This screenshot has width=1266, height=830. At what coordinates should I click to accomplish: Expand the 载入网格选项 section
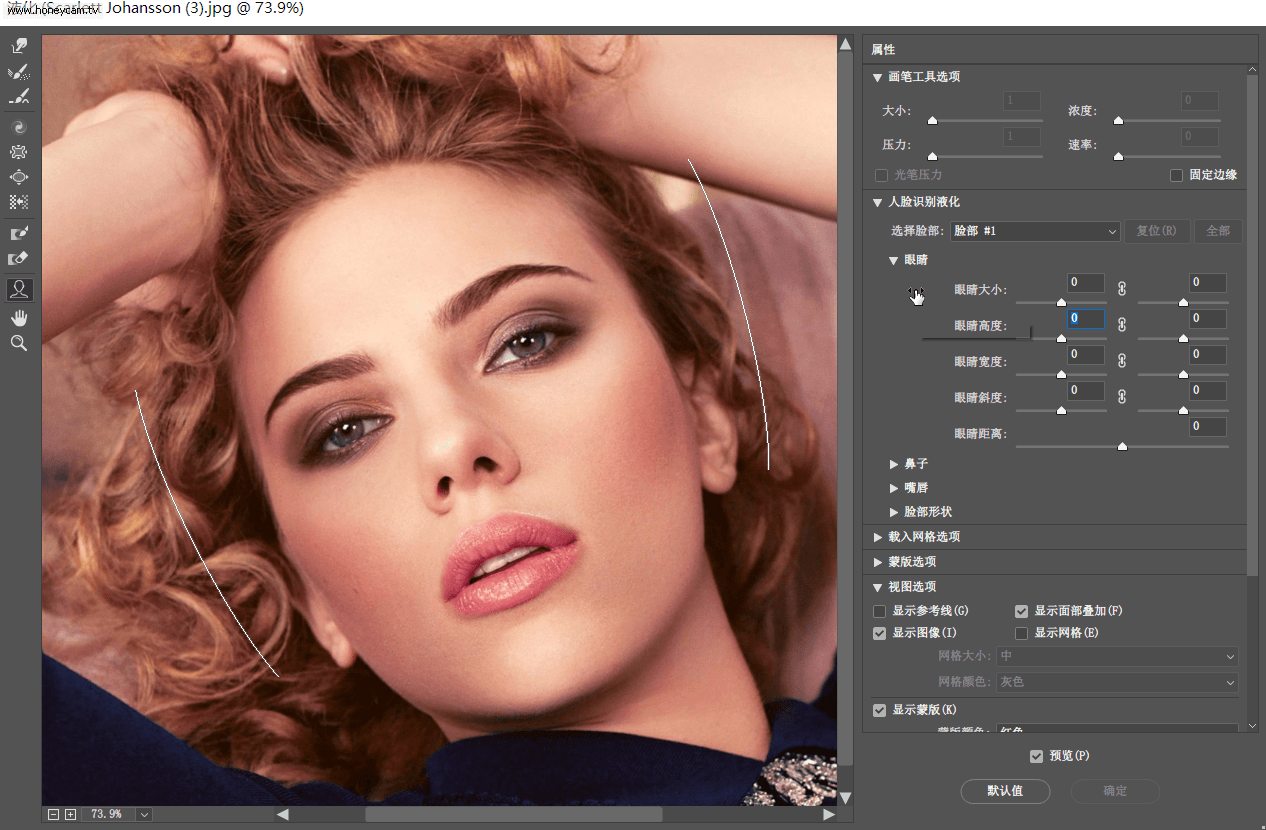[879, 537]
